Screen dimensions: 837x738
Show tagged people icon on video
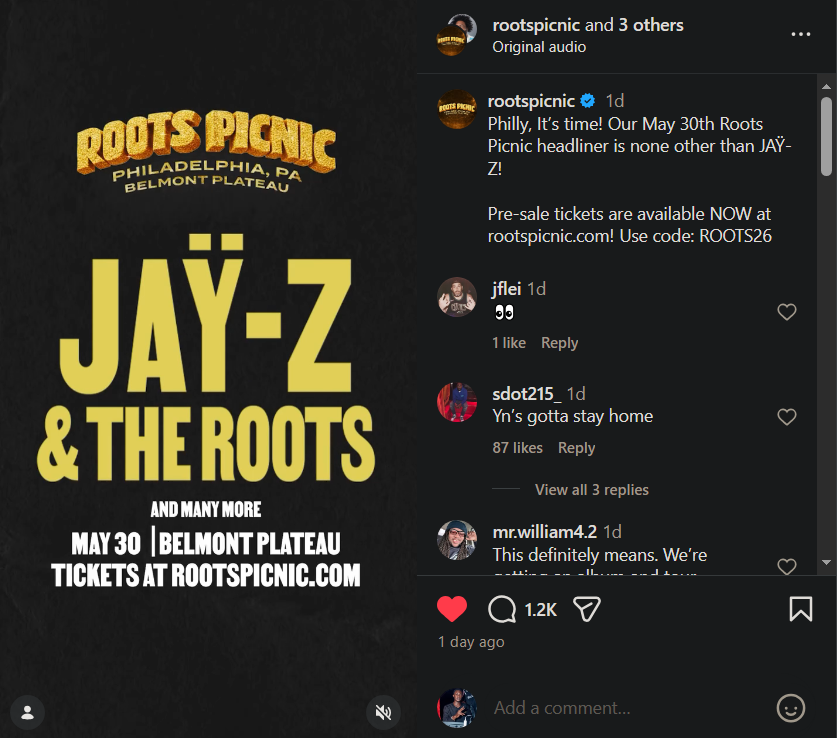coord(28,712)
